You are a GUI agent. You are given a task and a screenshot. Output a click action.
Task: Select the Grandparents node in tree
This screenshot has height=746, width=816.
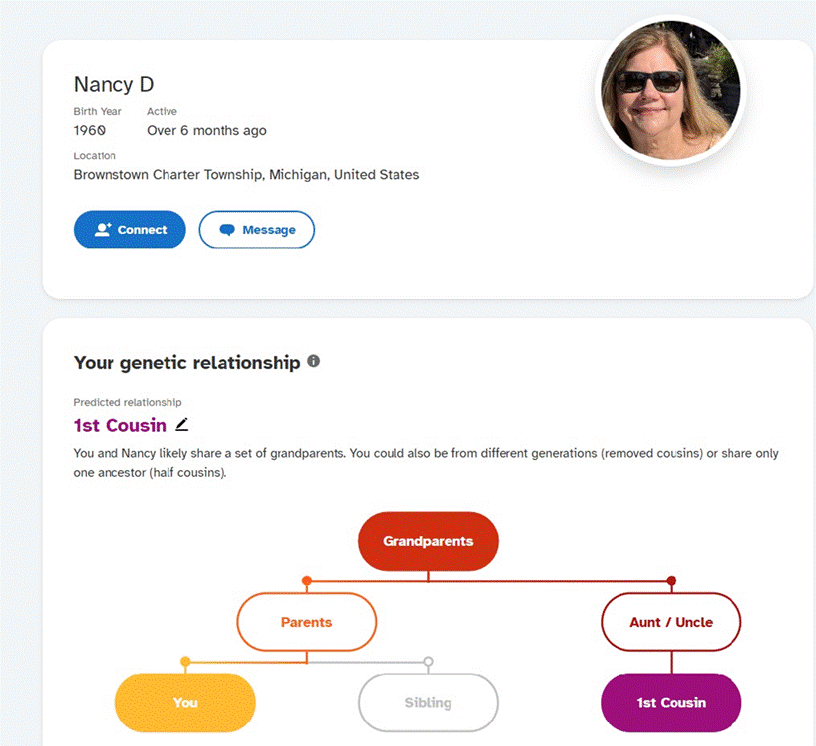point(428,541)
